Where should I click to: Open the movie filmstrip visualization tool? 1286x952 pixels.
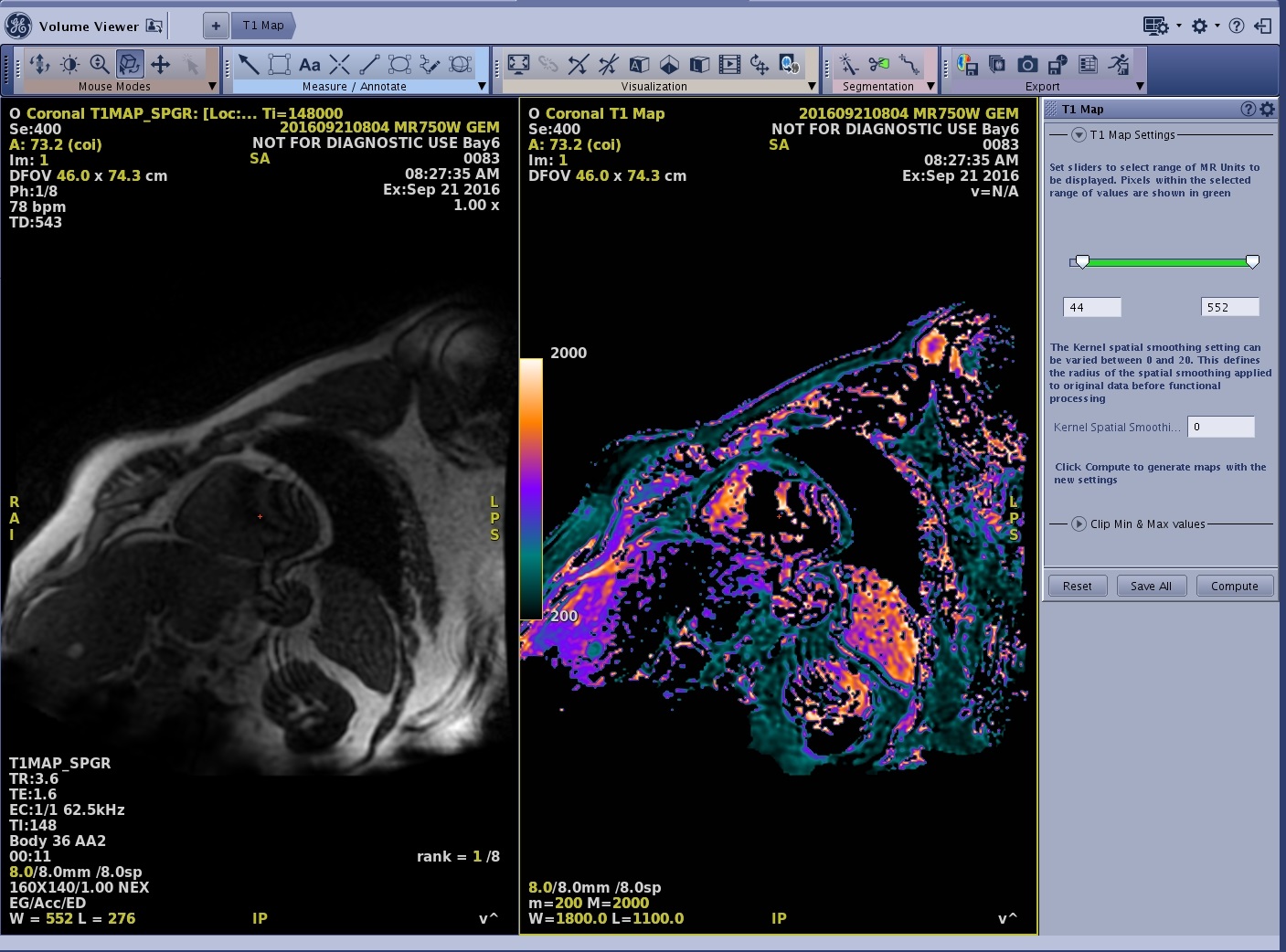click(729, 64)
